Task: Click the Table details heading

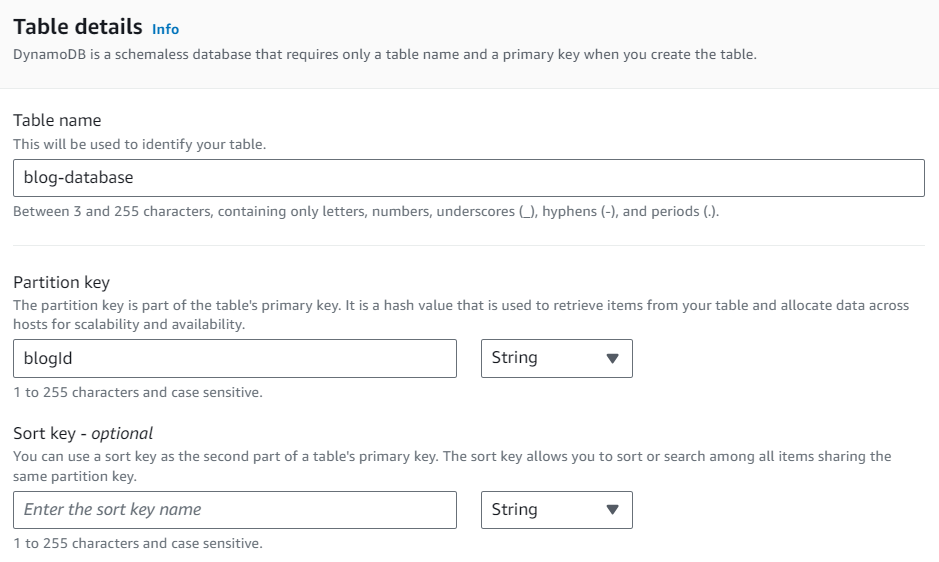Action: 78,27
